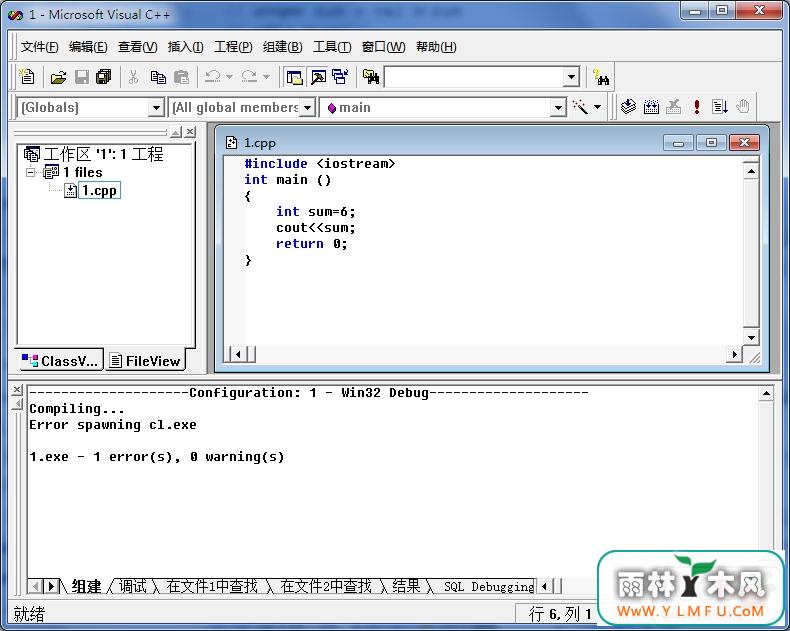This screenshot has width=790, height=631.
Task: Click the Error spawning cl.exe output line
Action: tap(113, 425)
